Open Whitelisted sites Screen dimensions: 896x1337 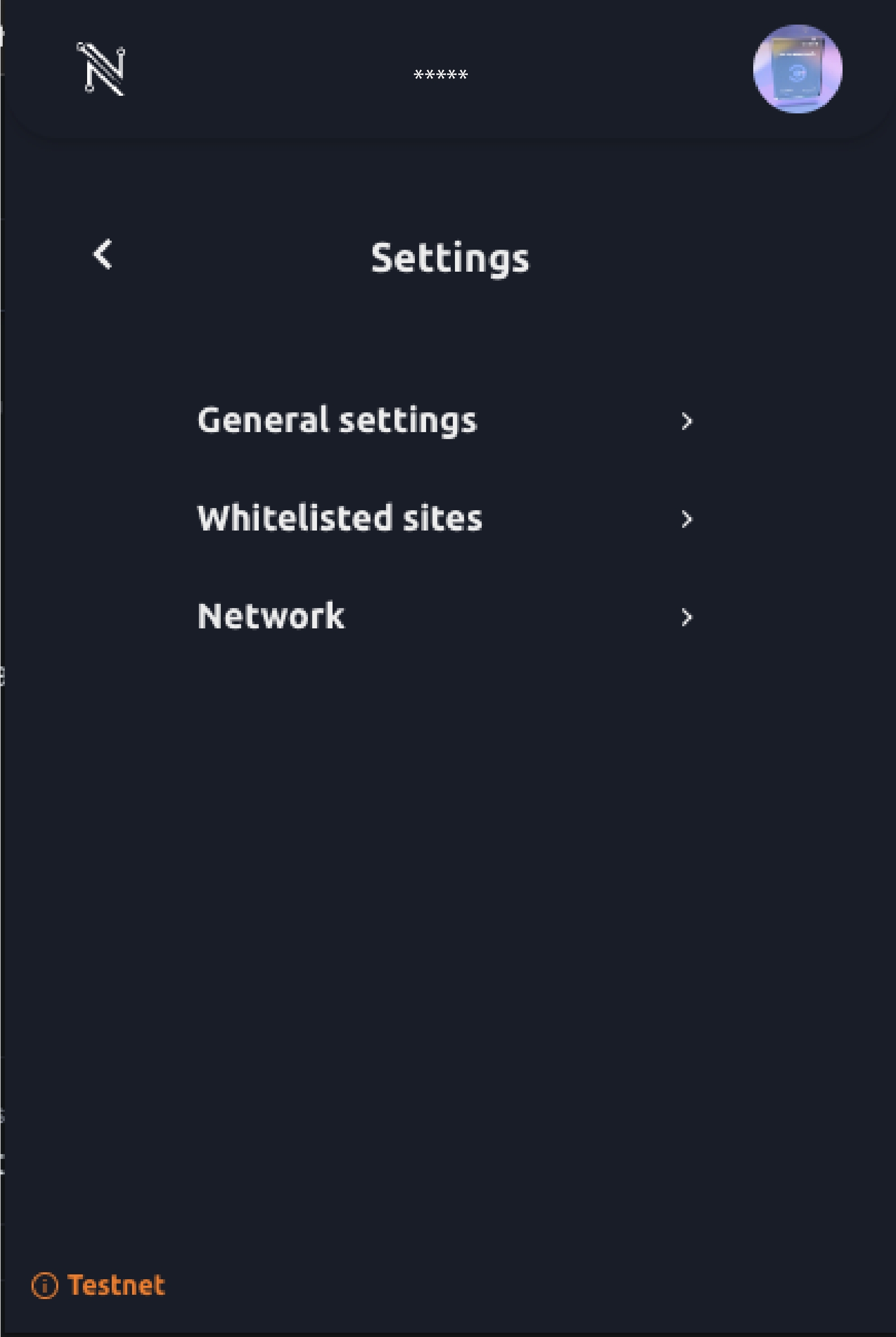(339, 518)
